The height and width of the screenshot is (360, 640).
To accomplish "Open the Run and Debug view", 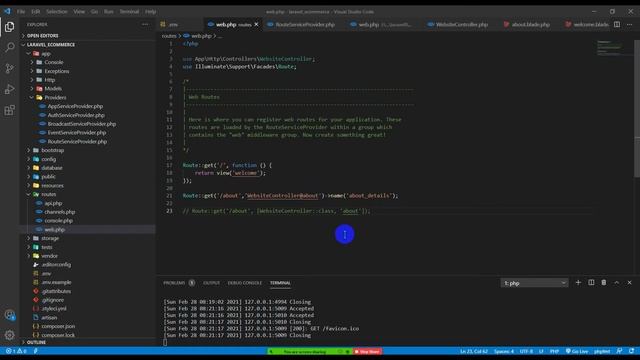I will pos(9,89).
